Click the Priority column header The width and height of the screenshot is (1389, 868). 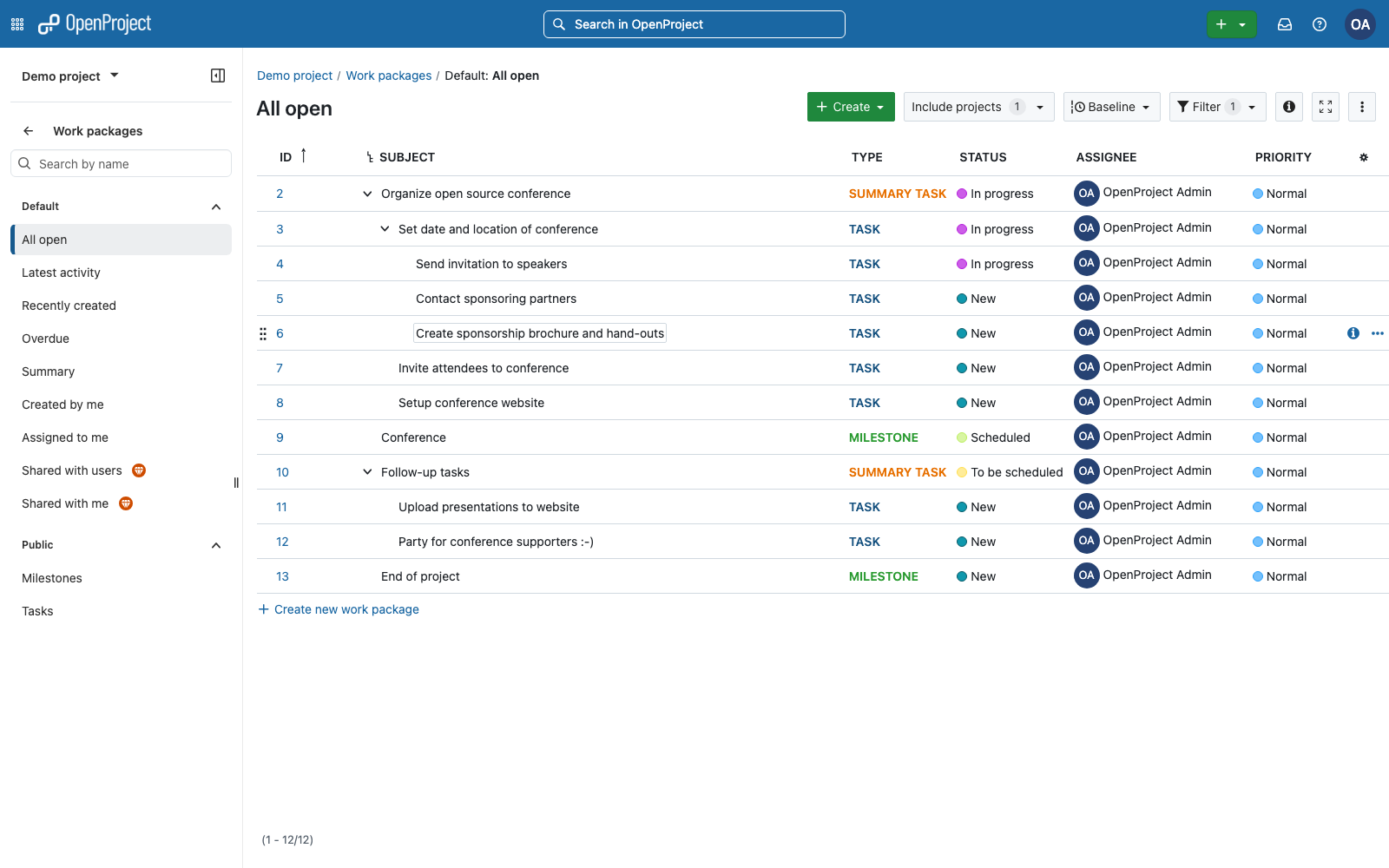pos(1283,157)
